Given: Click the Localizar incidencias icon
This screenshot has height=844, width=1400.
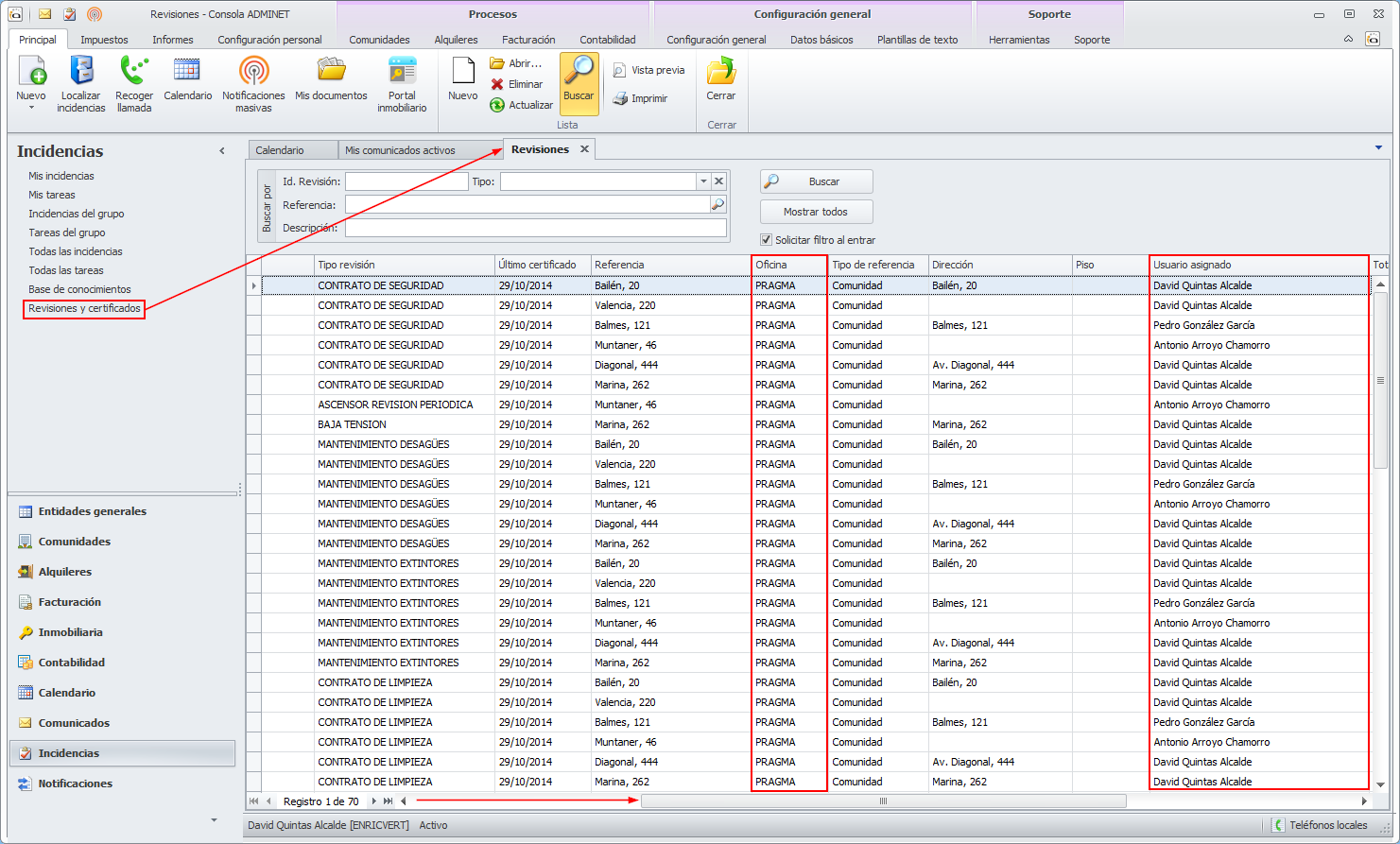Looking at the screenshot, I should pyautogui.click(x=81, y=71).
